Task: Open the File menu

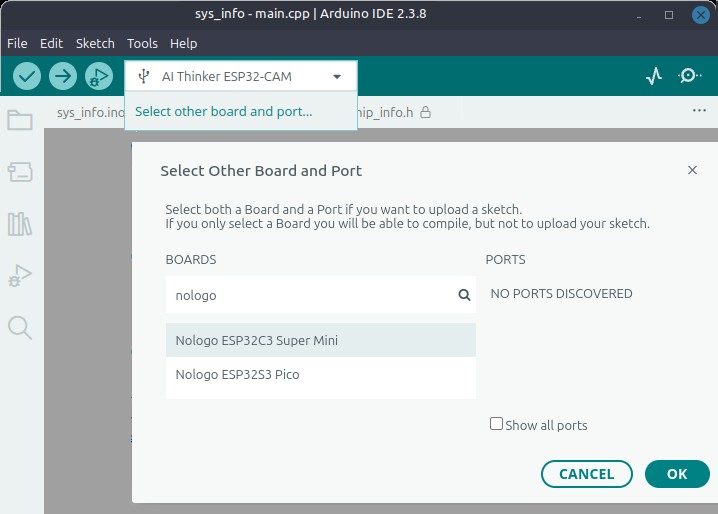Action: (17, 44)
